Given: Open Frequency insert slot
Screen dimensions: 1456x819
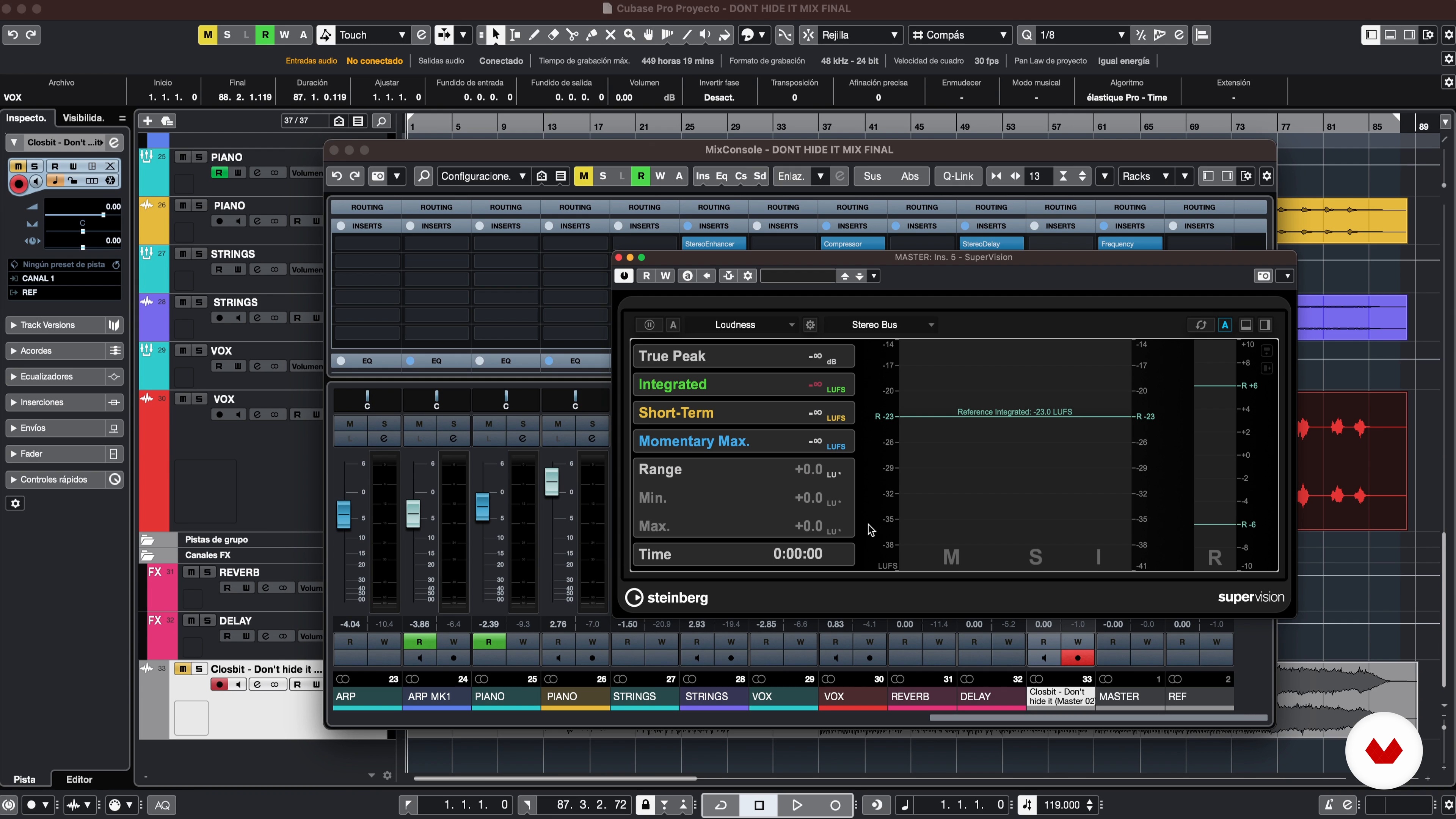Looking at the screenshot, I should click(x=1130, y=244).
